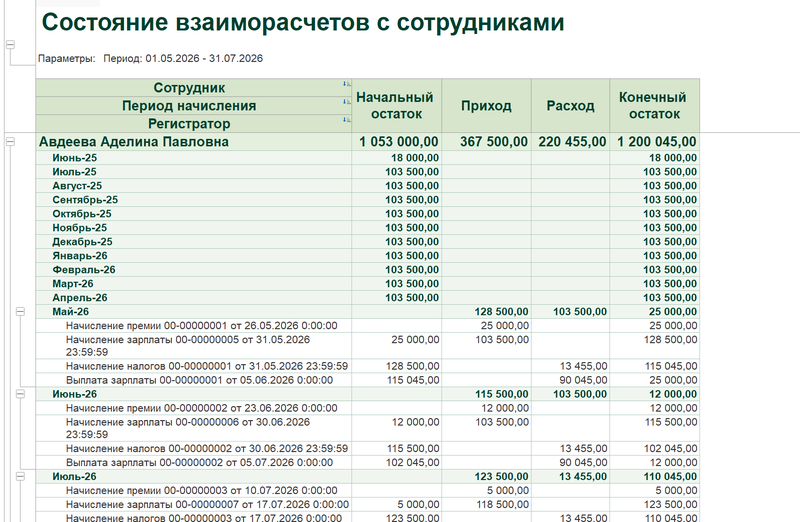
Task: Collapse the Авдеева Аделина Павловна group
Action: 10,142
